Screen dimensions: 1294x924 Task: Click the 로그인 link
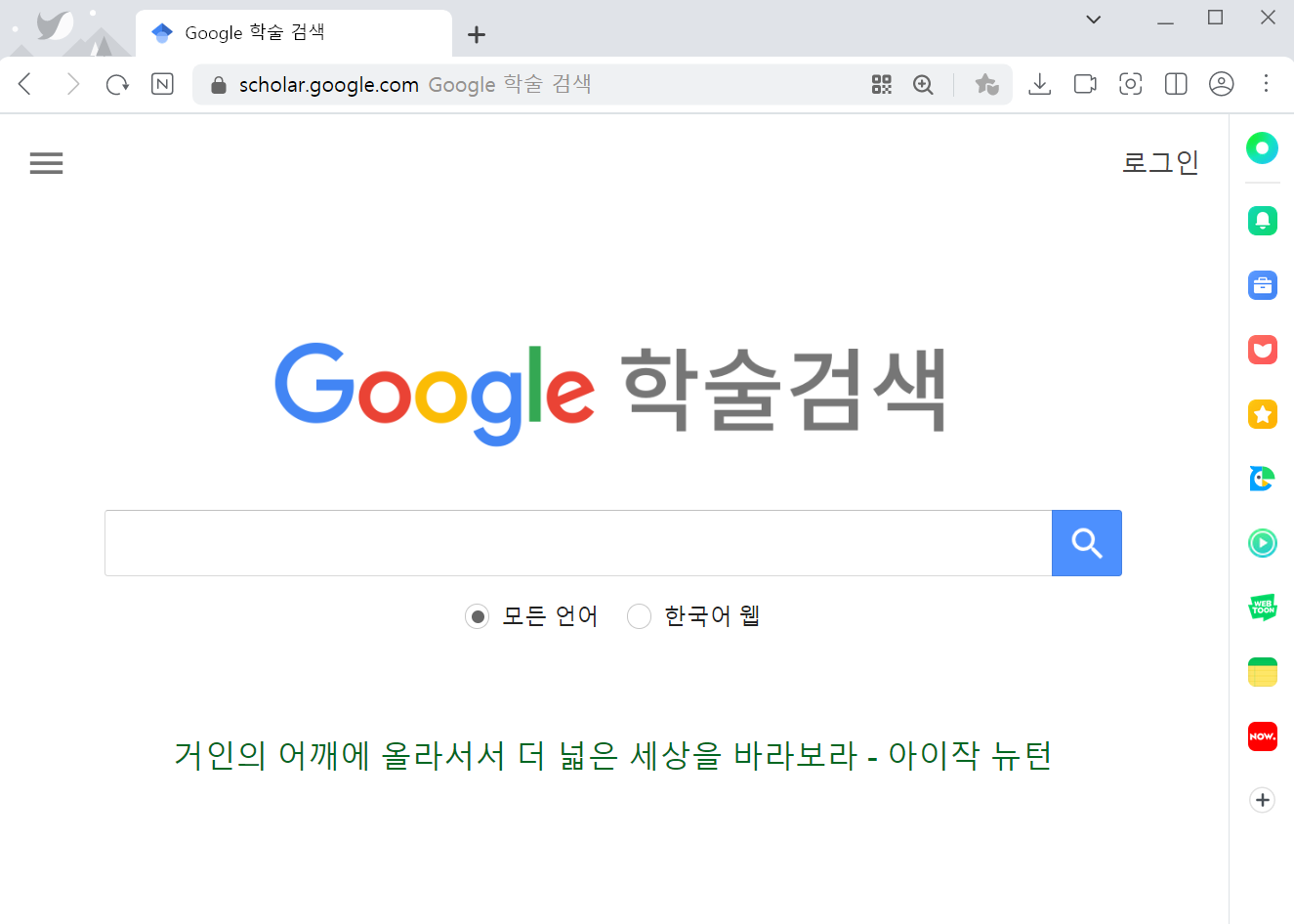click(1160, 162)
